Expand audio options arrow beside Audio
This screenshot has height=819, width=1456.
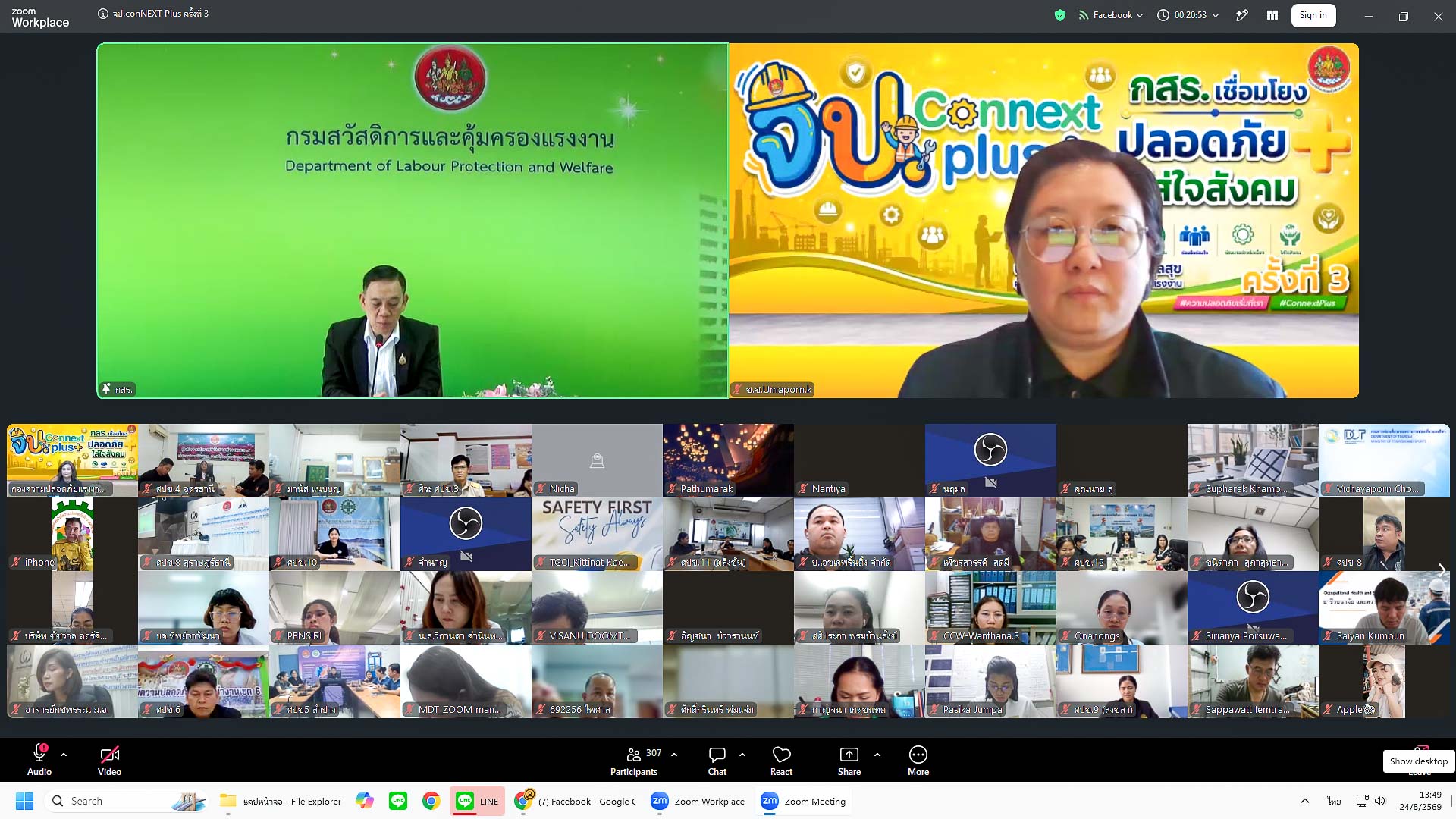(64, 755)
